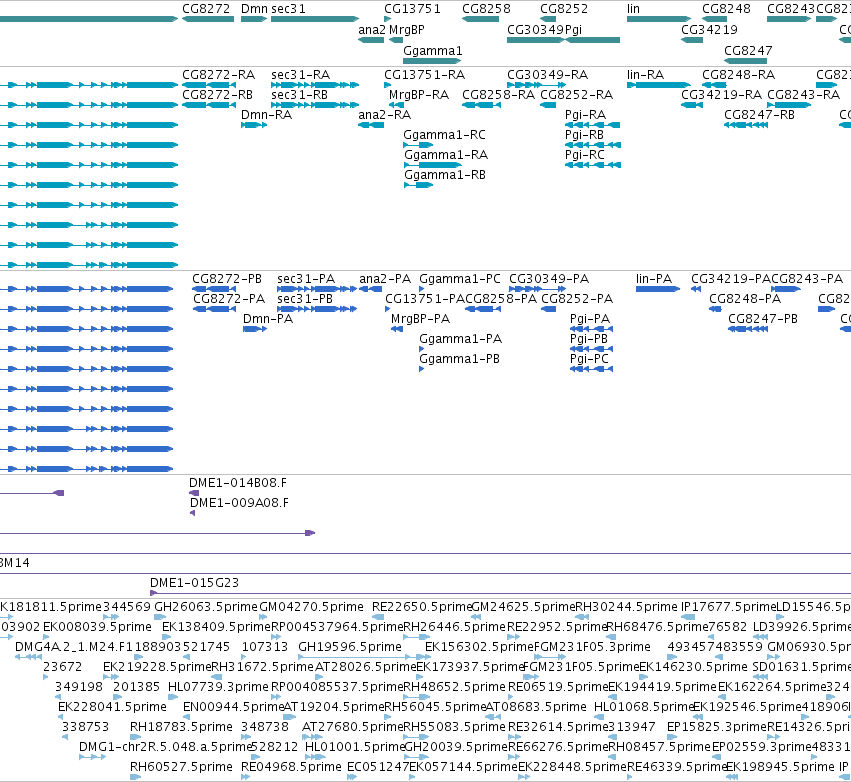Select the Dmn-RA transcript label
The height and width of the screenshot is (782, 851).
266,115
